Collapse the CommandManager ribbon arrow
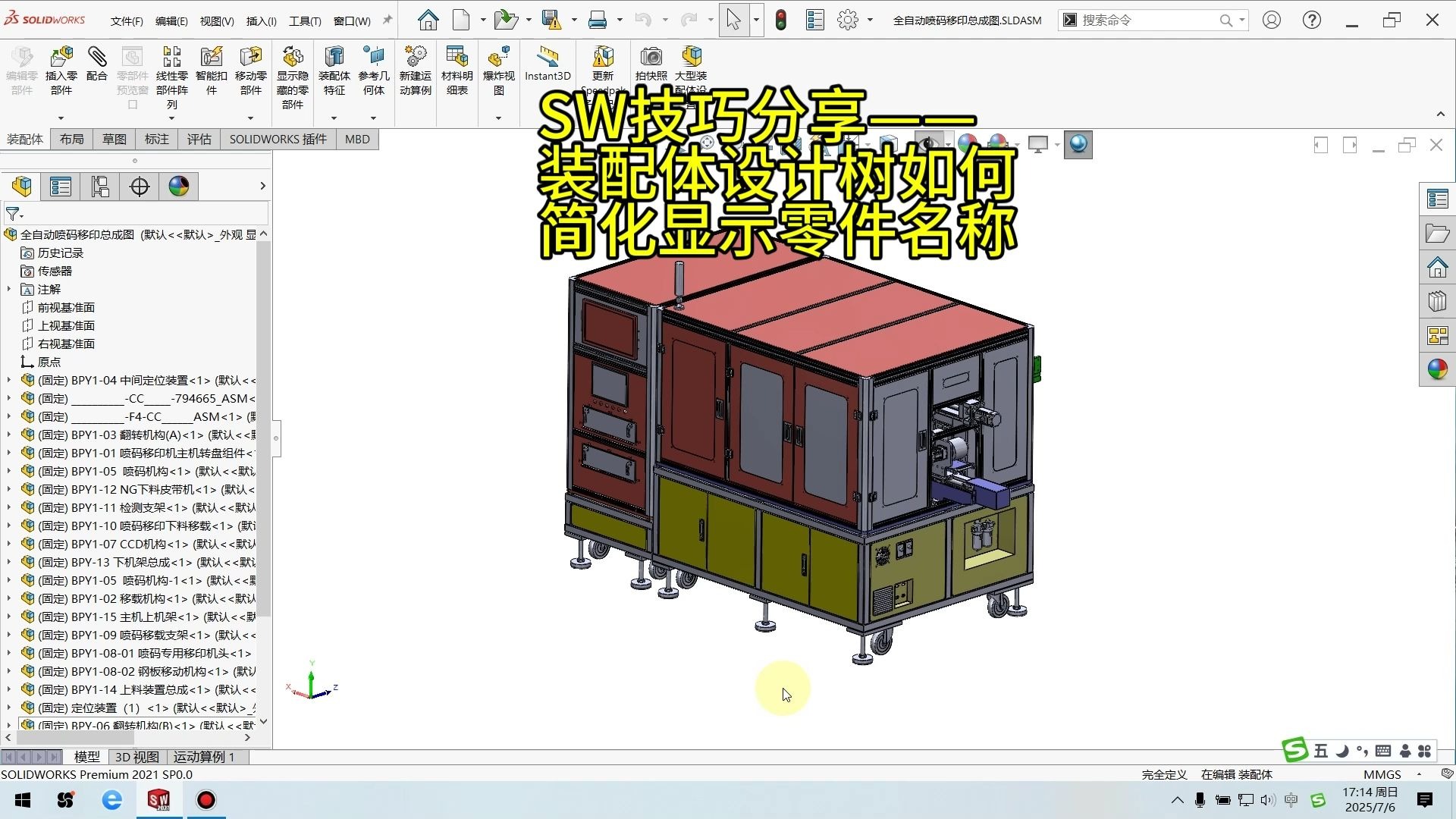The height and width of the screenshot is (819, 1456). click(1441, 114)
